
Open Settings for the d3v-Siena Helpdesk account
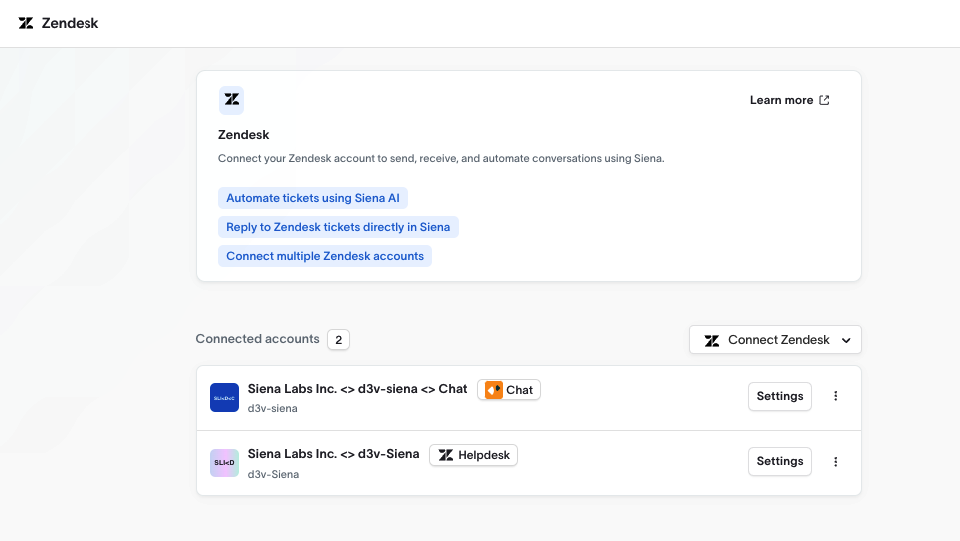(779, 461)
